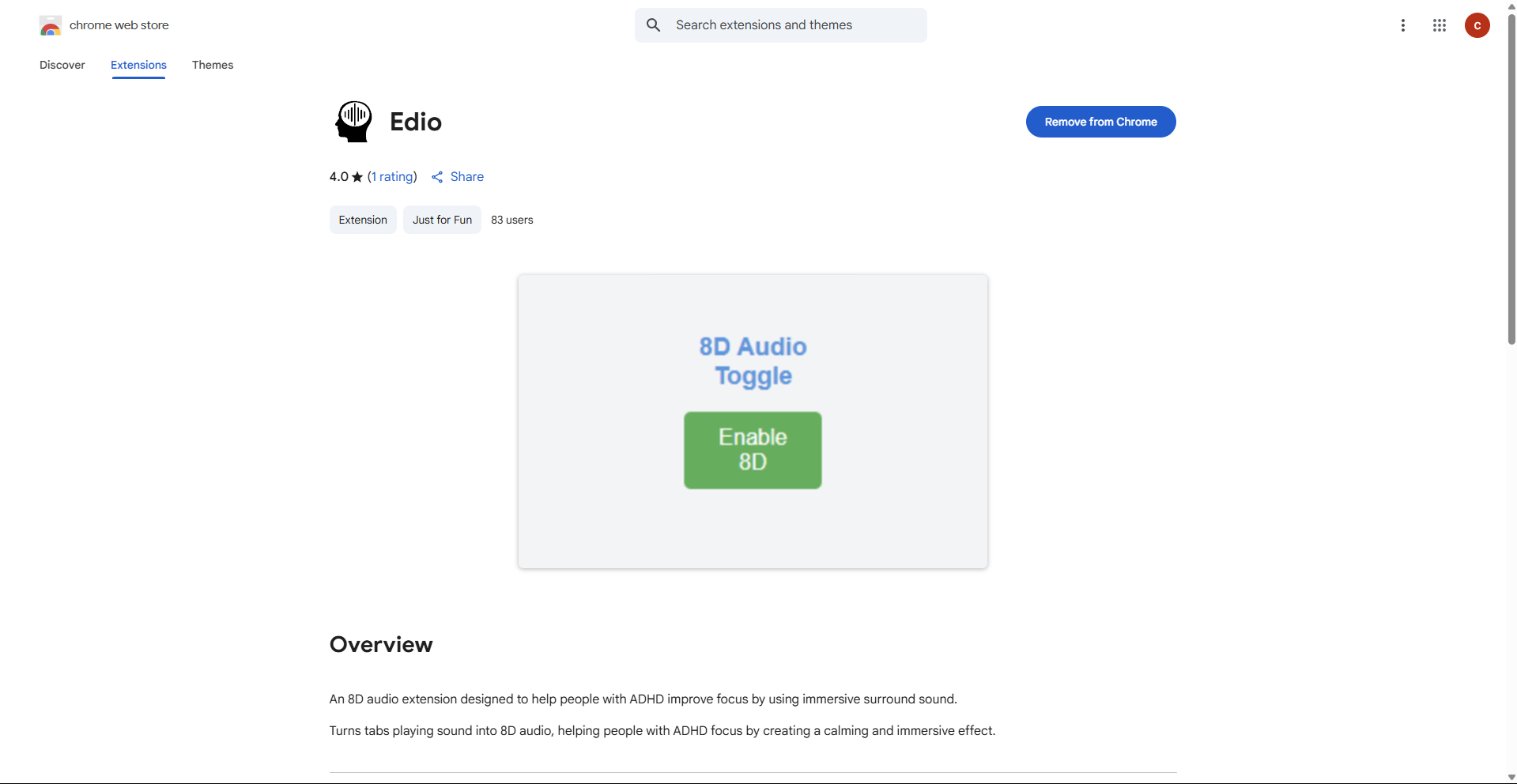The height and width of the screenshot is (784, 1517).
Task: Click the scrollbar down arrow
Action: [1511, 778]
